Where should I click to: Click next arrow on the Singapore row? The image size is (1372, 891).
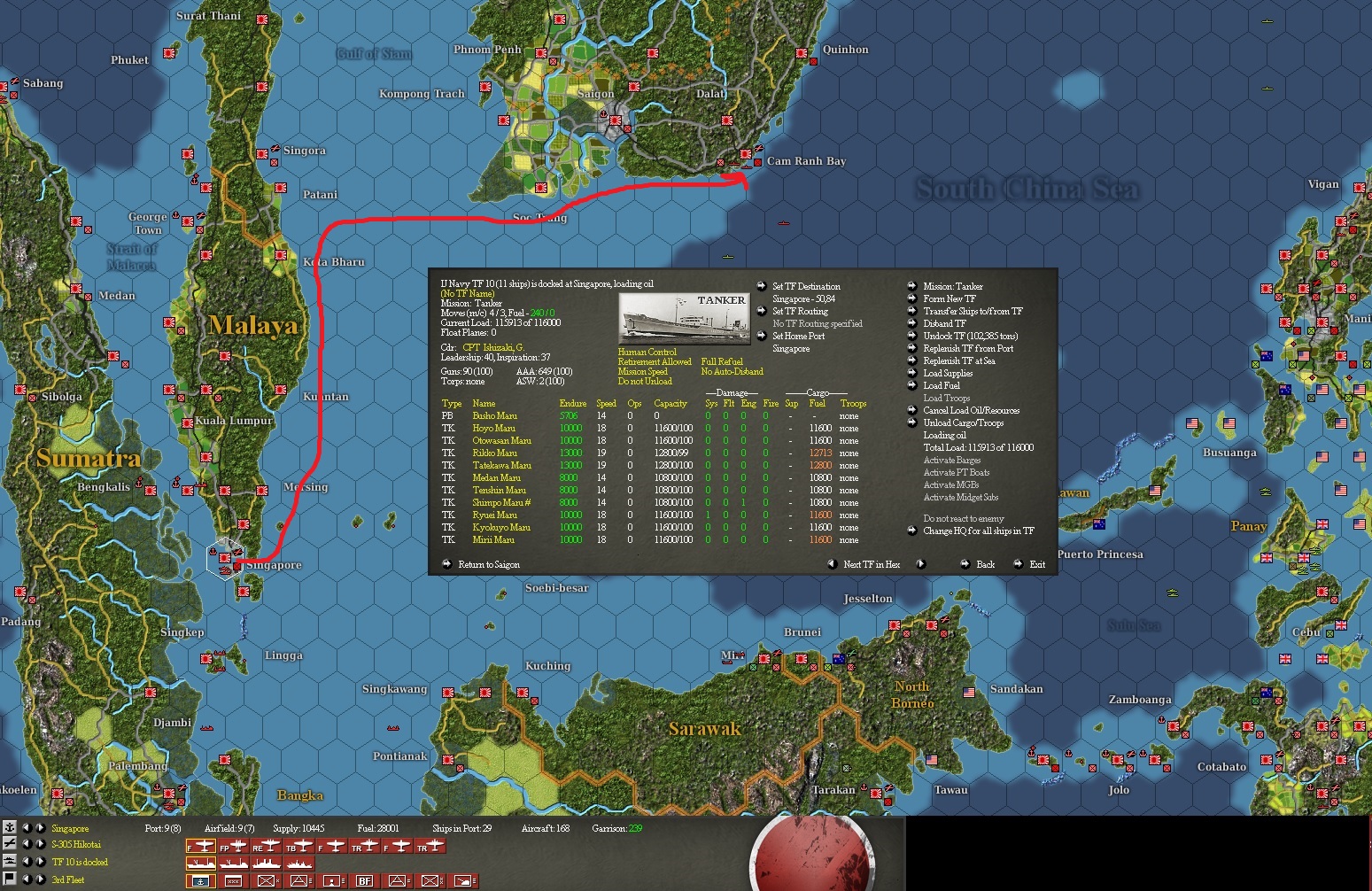click(x=40, y=828)
